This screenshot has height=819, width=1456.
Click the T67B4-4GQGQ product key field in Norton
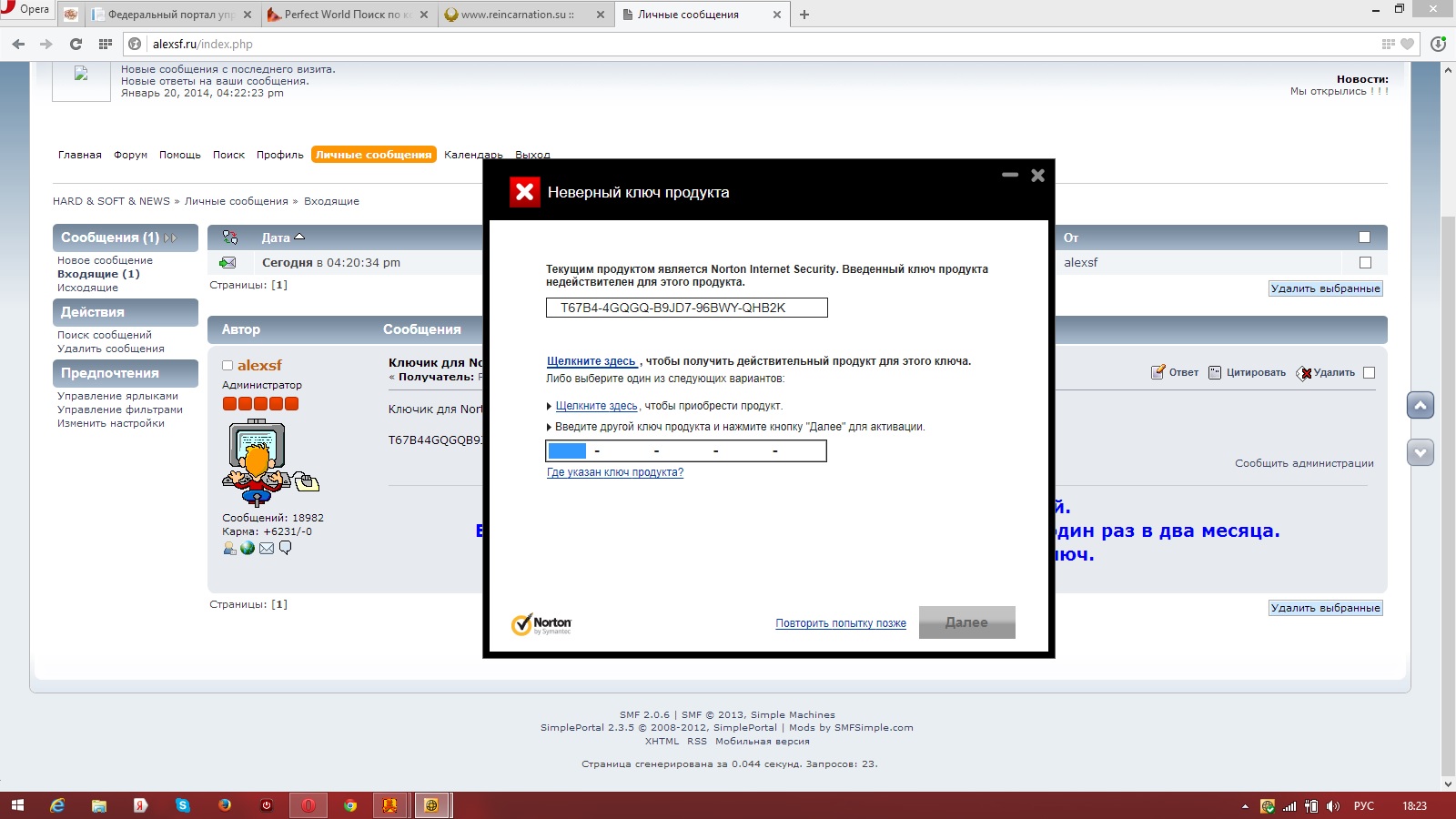pyautogui.click(x=687, y=308)
